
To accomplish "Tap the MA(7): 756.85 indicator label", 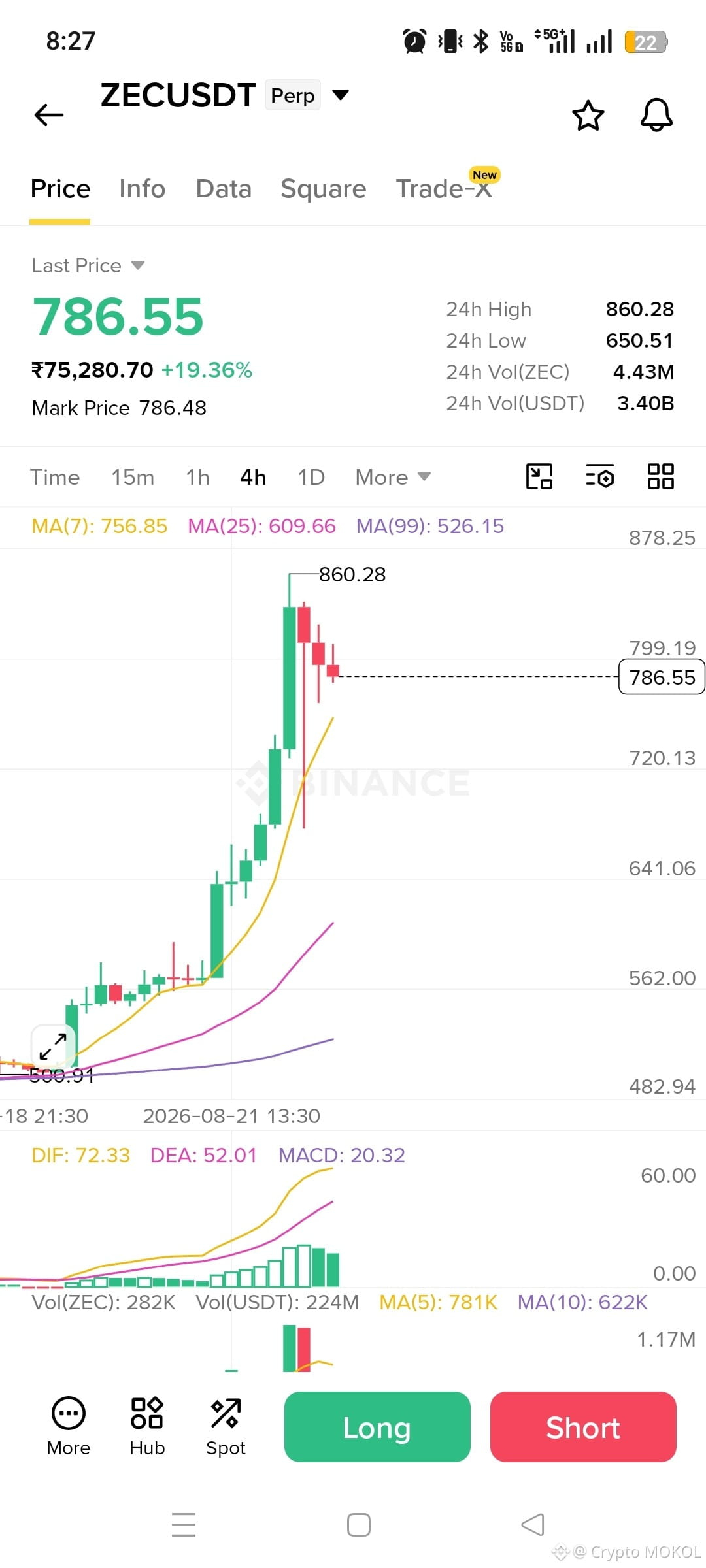I will (x=99, y=526).
